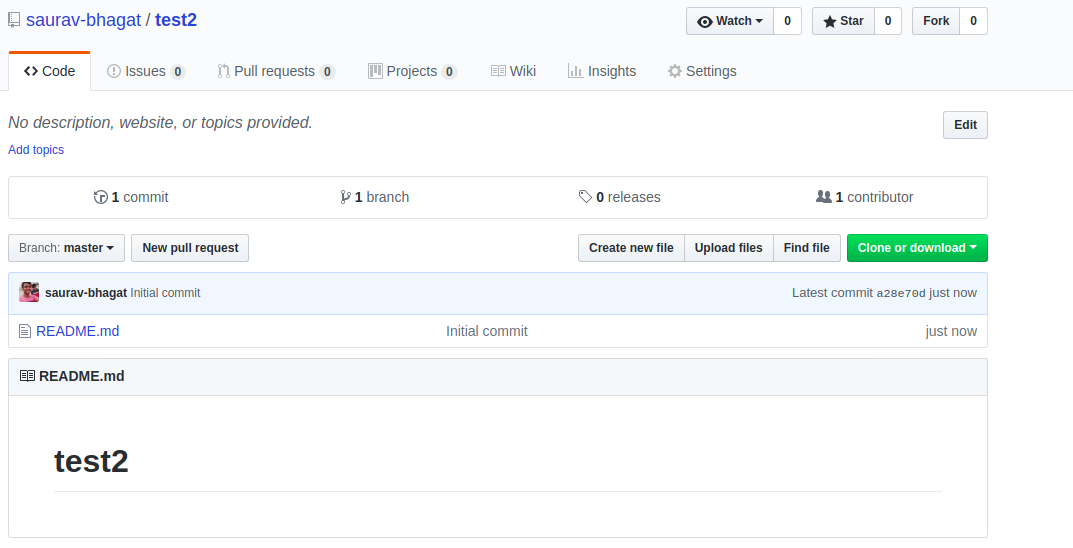The width and height of the screenshot is (1073, 548).
Task: Click the Projects count badge
Action: [449, 72]
